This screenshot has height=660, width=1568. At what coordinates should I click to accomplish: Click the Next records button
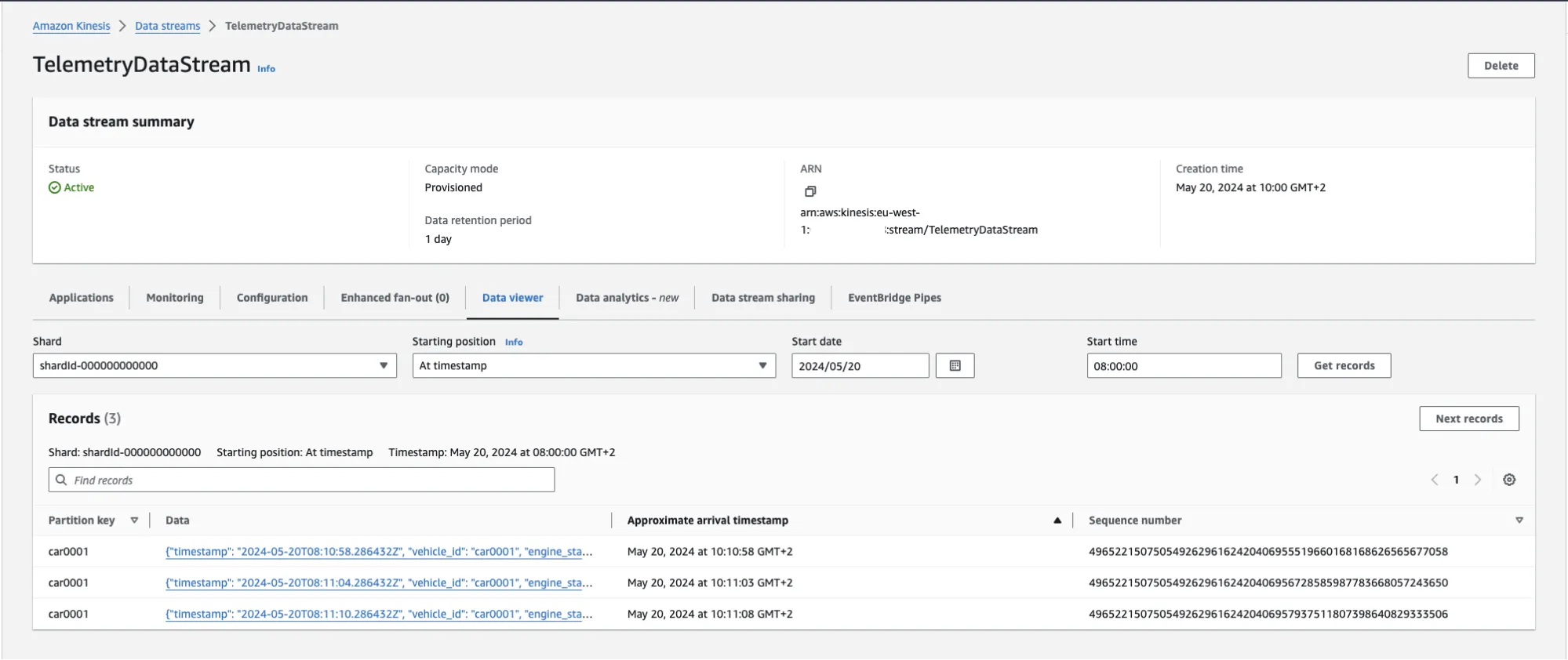pos(1468,419)
